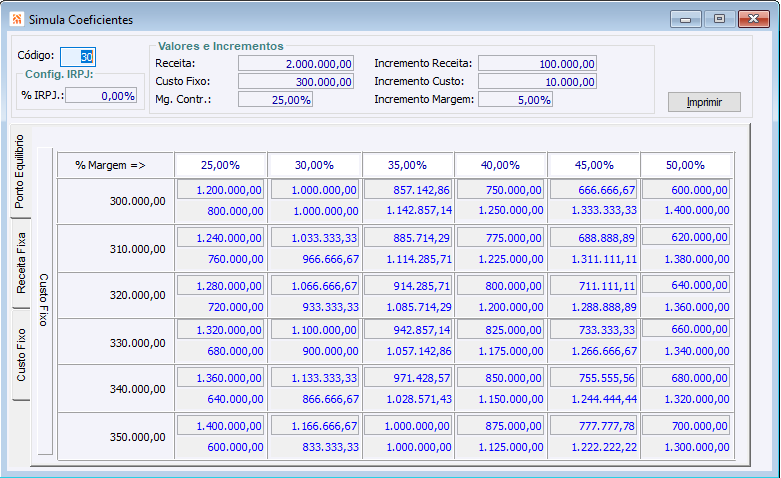Image resolution: width=781 pixels, height=478 pixels.
Task: Click the cell 755.555,56
Action: 593,378
